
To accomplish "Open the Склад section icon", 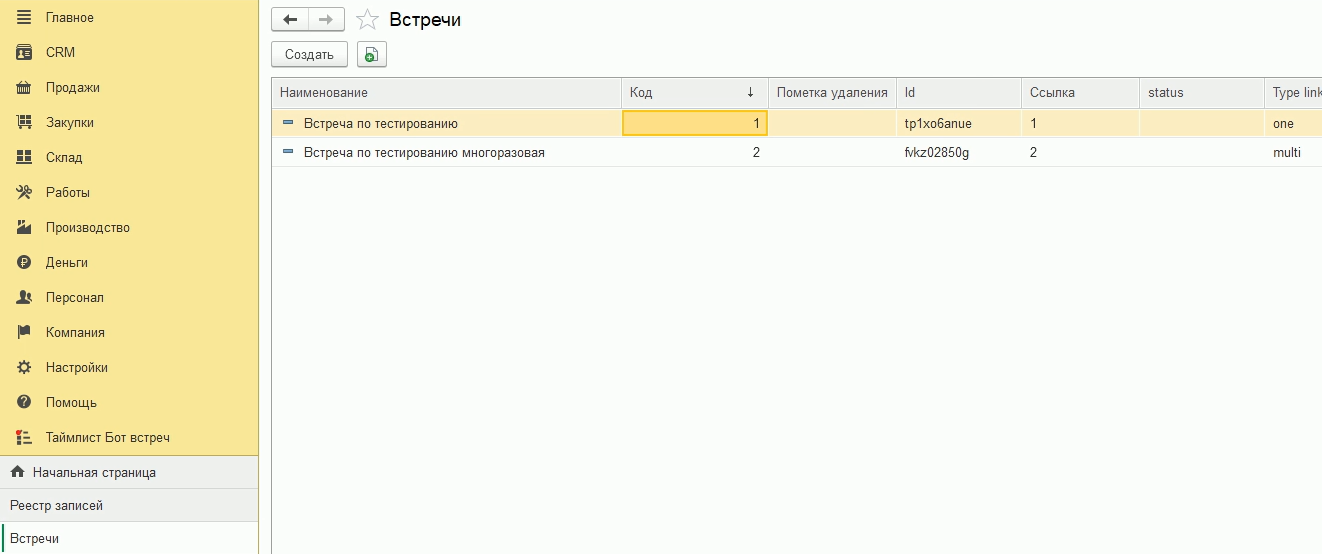I will click(25, 158).
